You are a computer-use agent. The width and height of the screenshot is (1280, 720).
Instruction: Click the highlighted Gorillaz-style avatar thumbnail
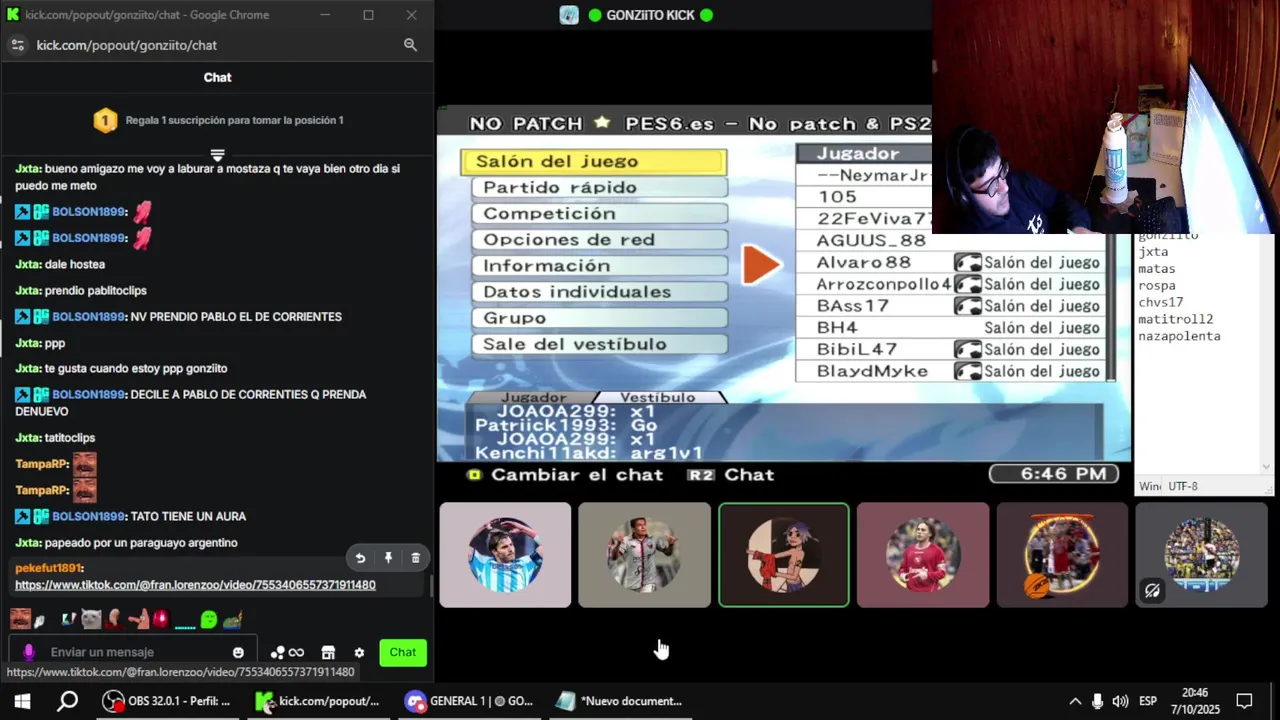tap(784, 555)
